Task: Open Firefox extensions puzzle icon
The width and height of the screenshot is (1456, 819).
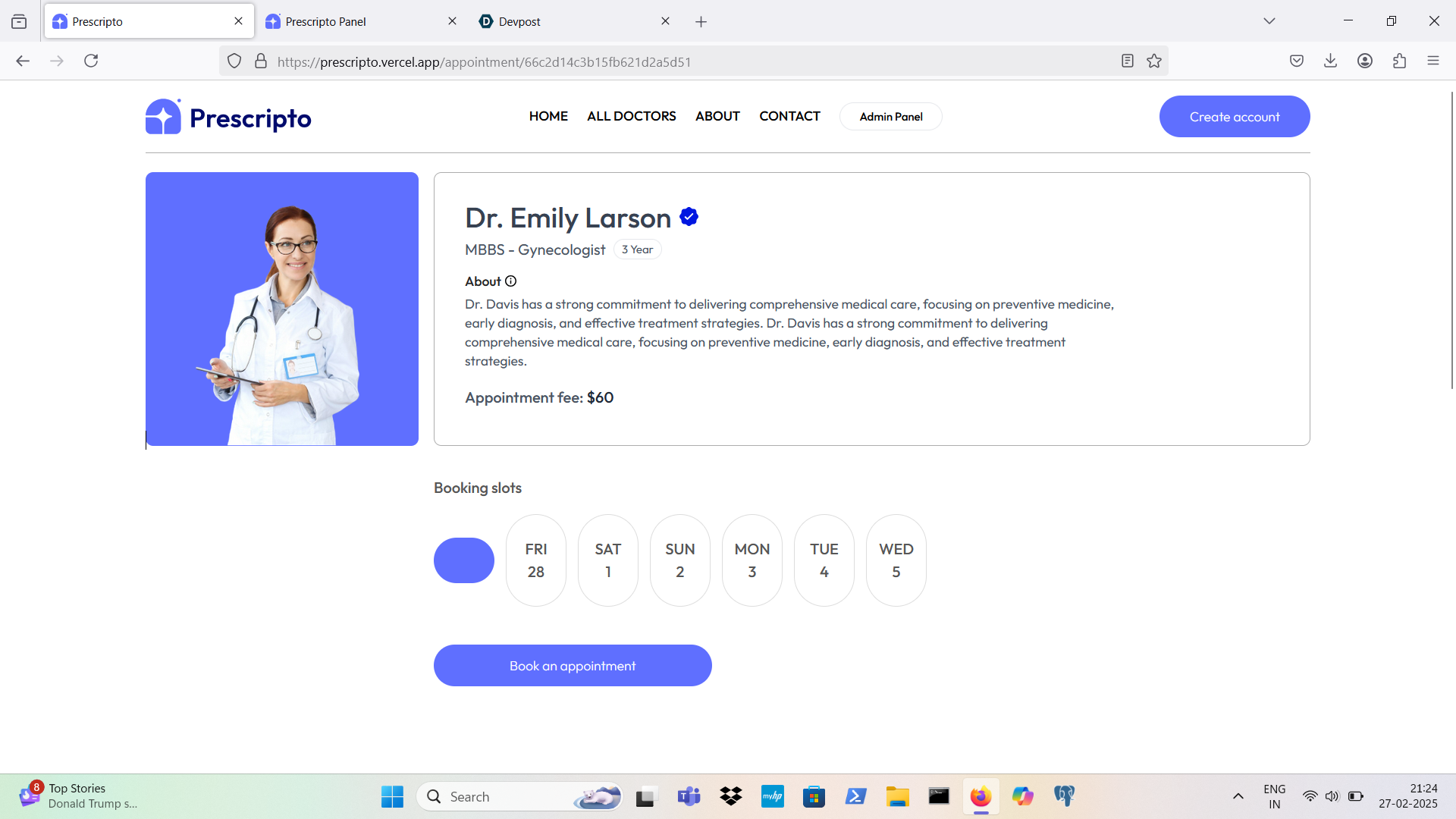Action: point(1399,61)
